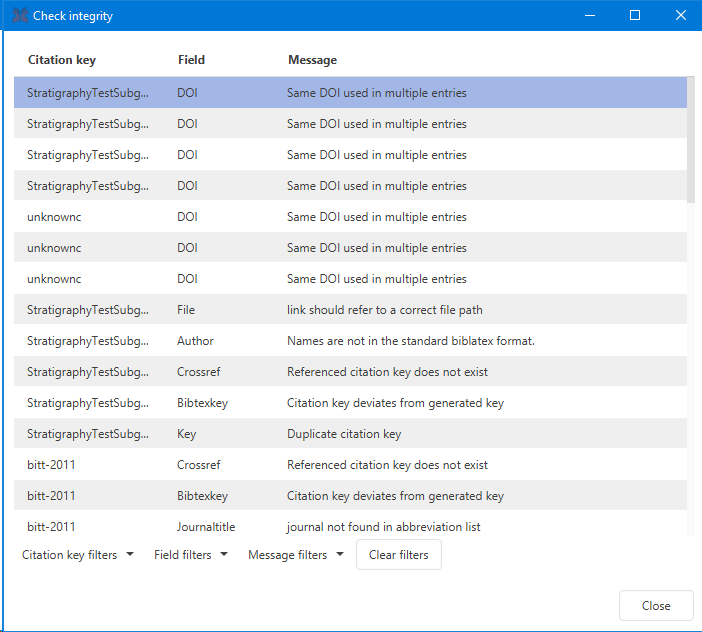Click the Clear filters button
The width and height of the screenshot is (702, 632).
(x=398, y=555)
